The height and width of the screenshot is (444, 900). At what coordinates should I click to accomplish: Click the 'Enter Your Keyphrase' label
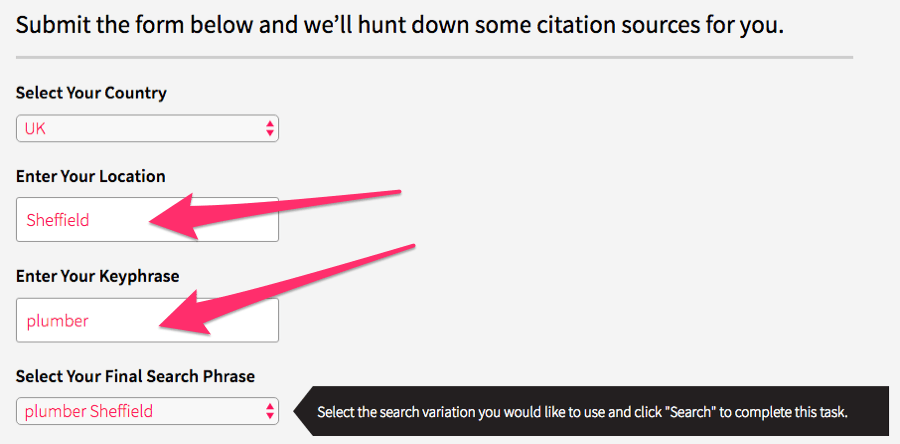pos(97,276)
